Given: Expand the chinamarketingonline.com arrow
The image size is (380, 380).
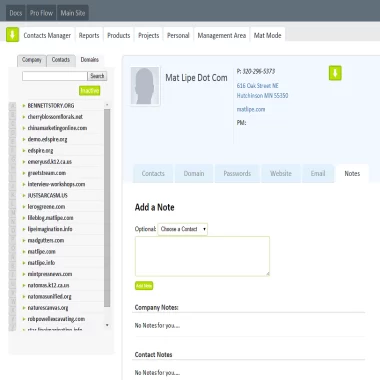Looking at the screenshot, I should (24, 128).
